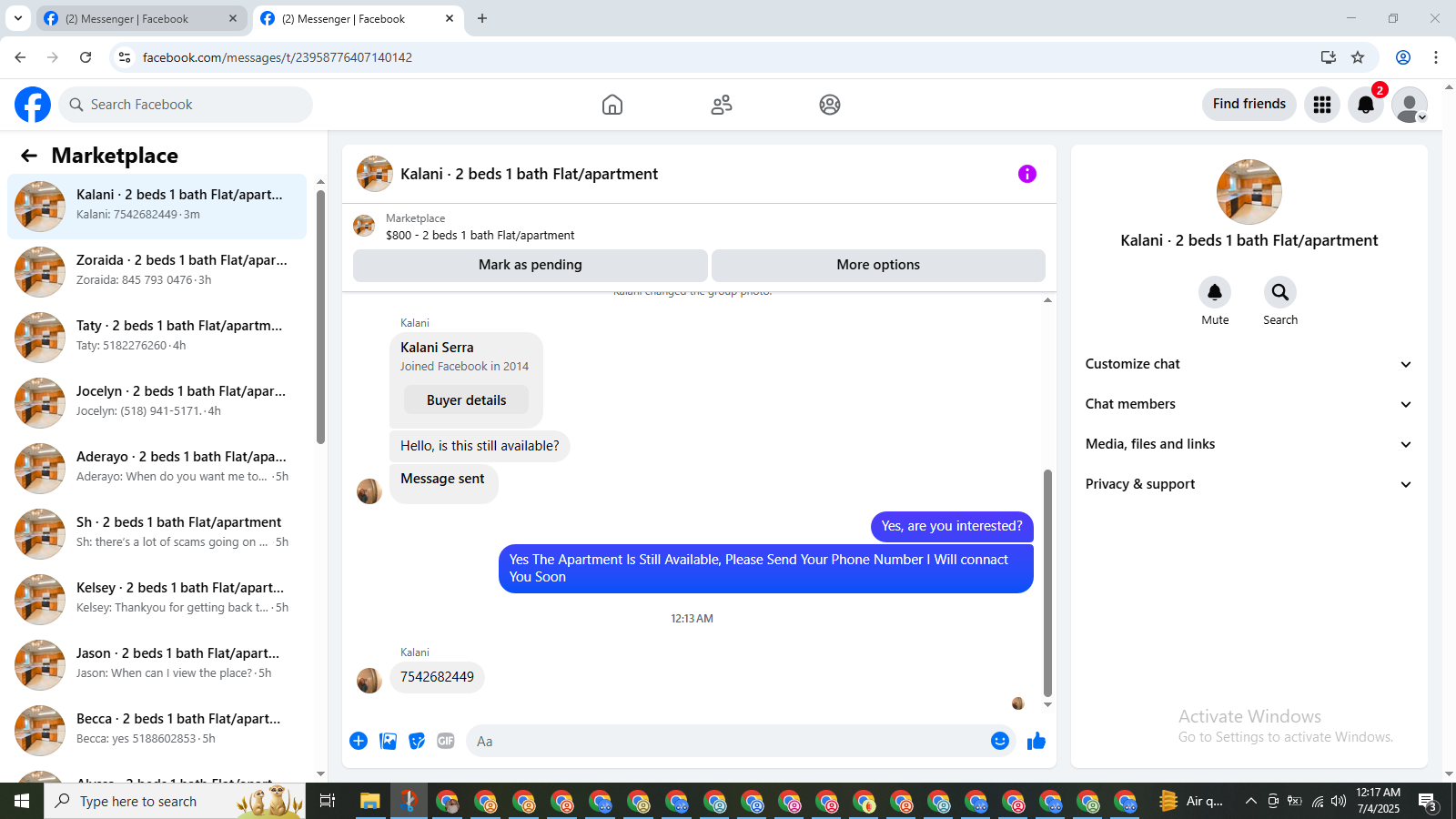Open Becca's conversation in the list
The height and width of the screenshot is (819, 1456).
(157, 730)
